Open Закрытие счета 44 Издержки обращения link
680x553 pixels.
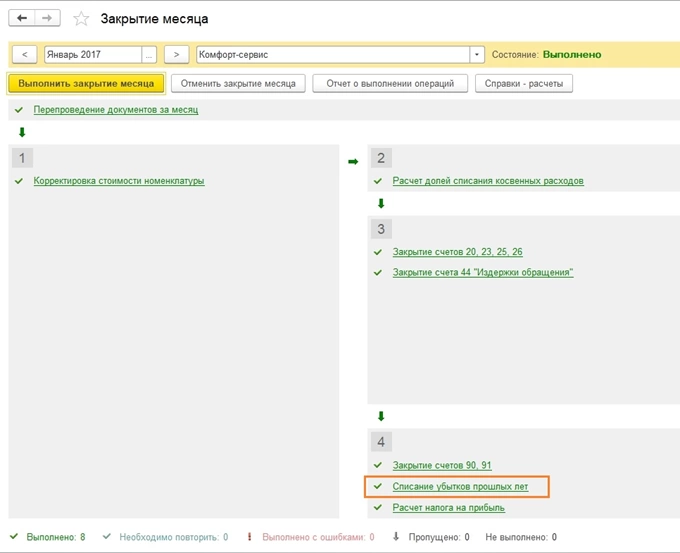tap(483, 272)
